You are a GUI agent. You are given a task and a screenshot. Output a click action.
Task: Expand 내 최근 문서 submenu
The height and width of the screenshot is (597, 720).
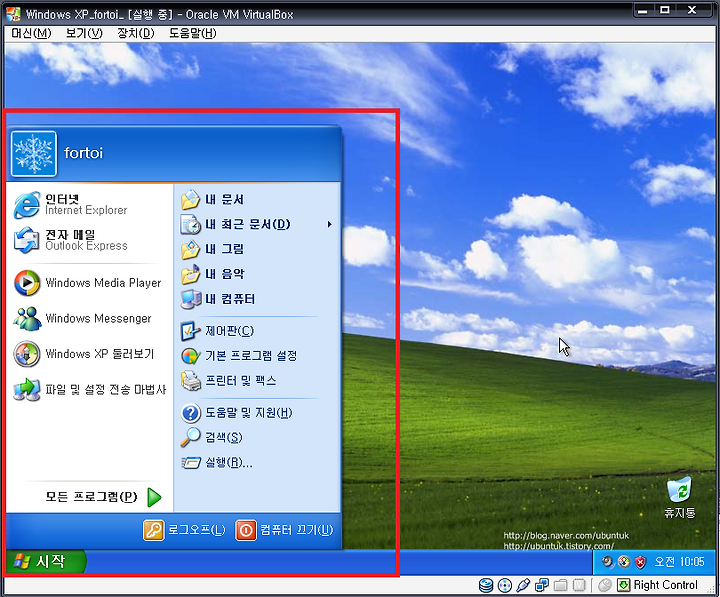pyautogui.click(x=257, y=224)
